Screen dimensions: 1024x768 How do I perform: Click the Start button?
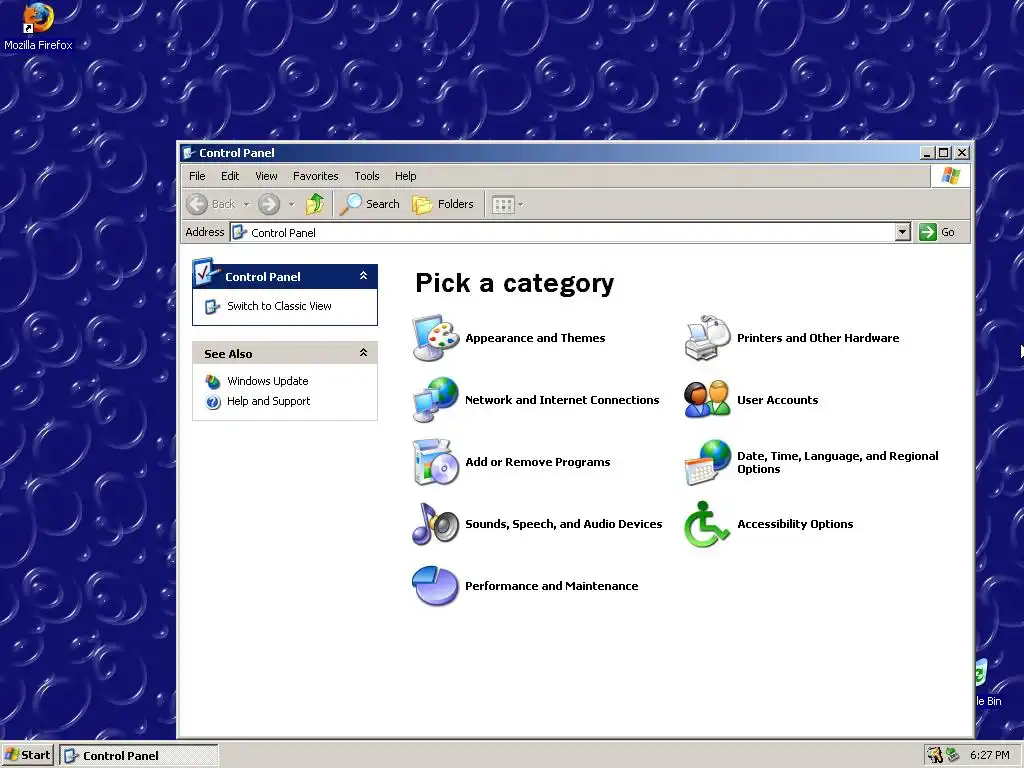pyautogui.click(x=28, y=756)
